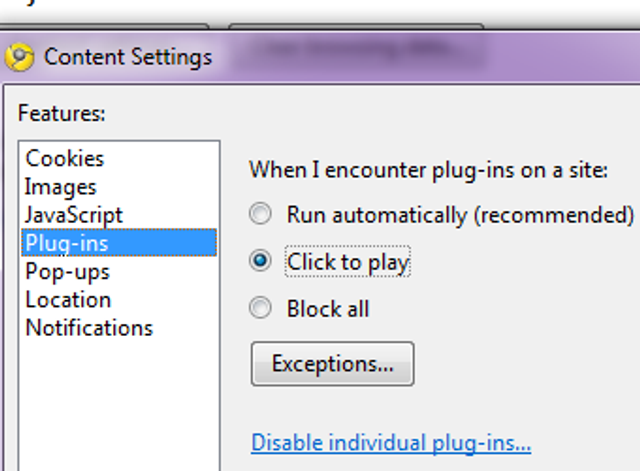640x471 pixels.
Task: Open the plug-in Exceptions dialog
Action: pos(333,364)
